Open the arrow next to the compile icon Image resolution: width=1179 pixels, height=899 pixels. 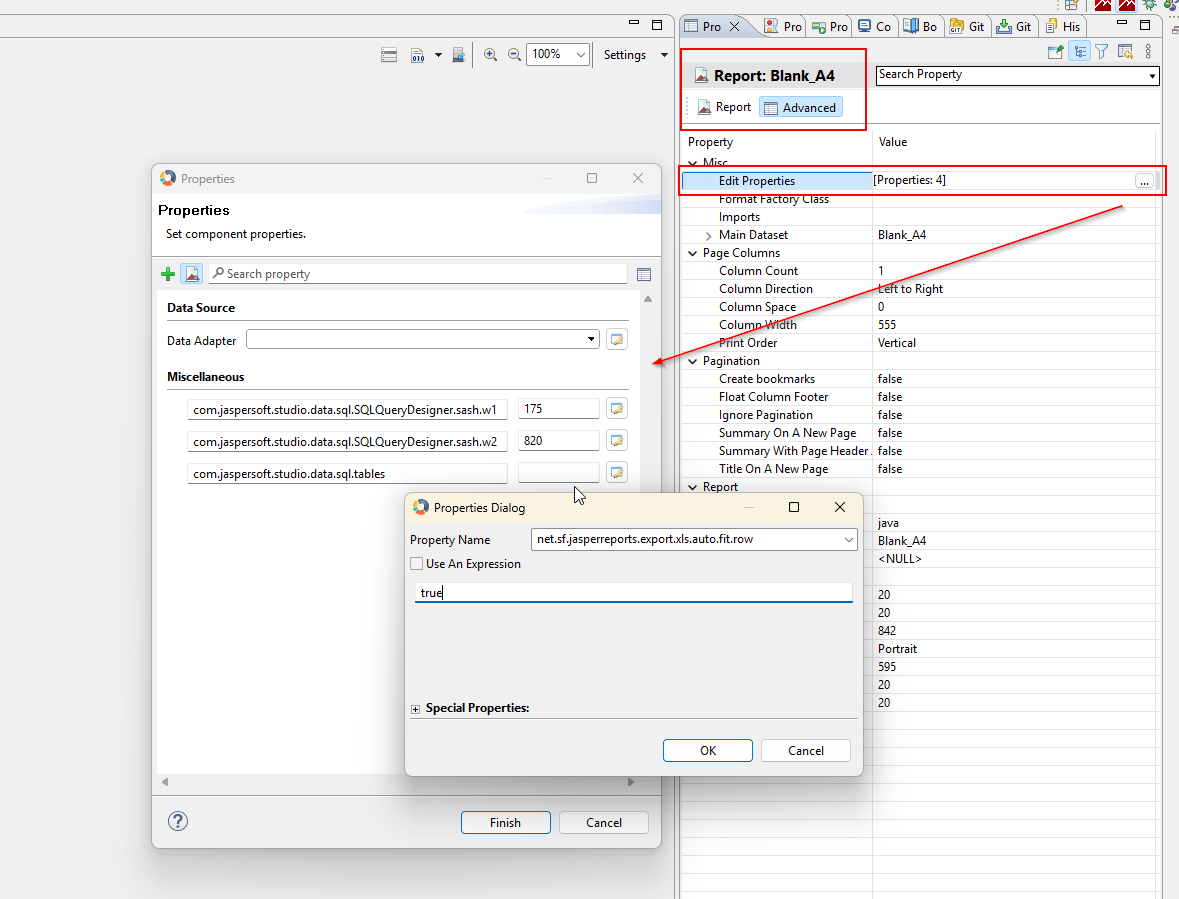pyautogui.click(x=438, y=55)
